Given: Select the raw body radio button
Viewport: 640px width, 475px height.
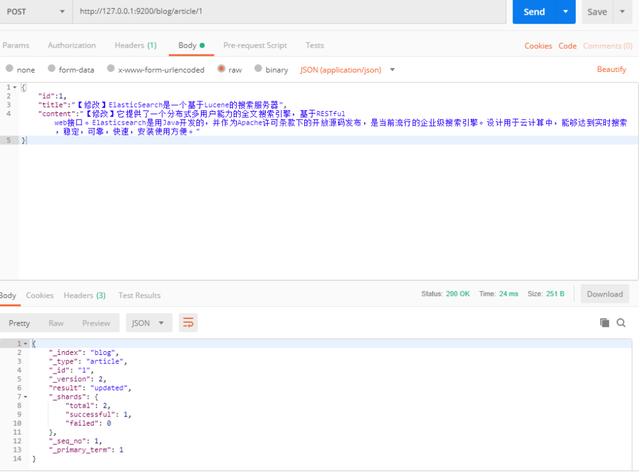Looking at the screenshot, I should click(x=221, y=69).
